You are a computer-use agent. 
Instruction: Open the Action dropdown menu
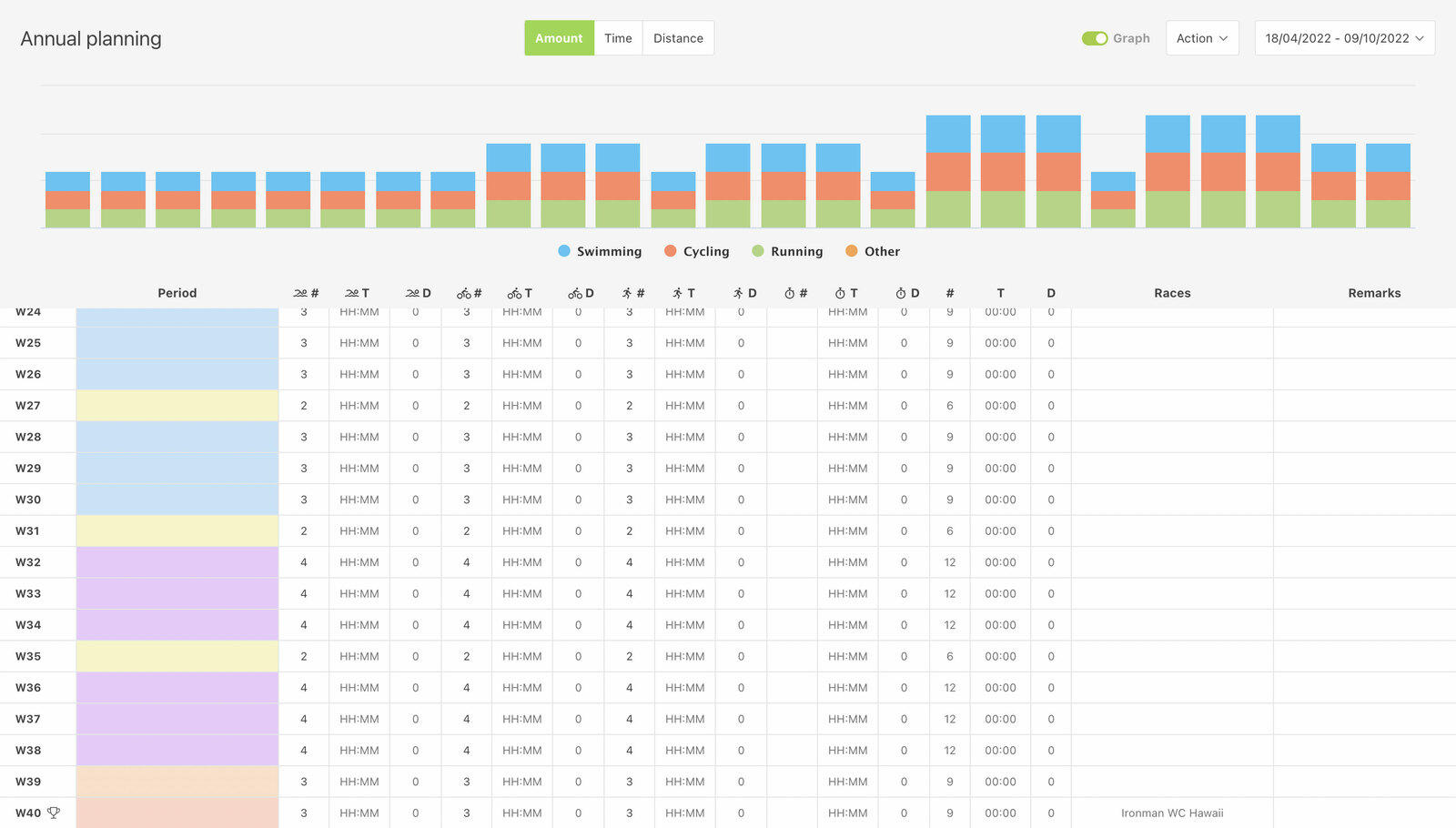(x=1201, y=38)
